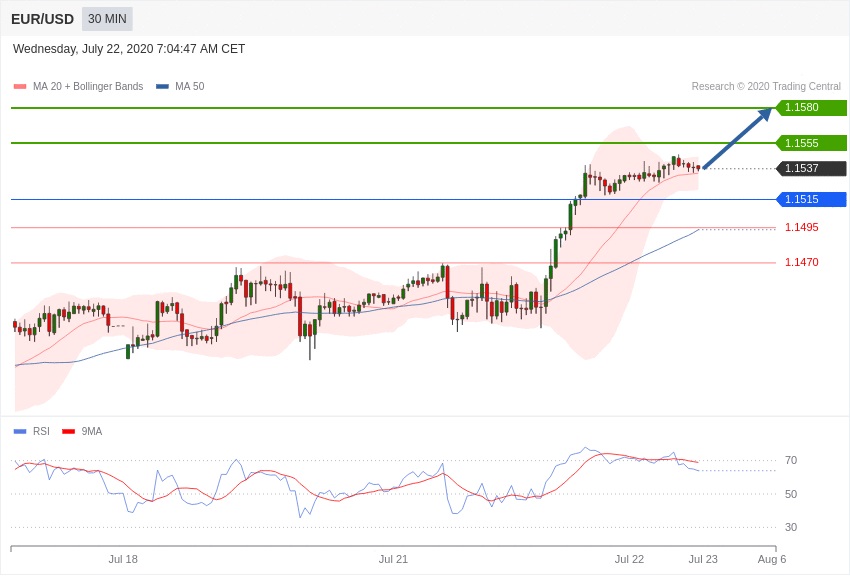Click the 1.1495 red support label
The image size is (850, 576).
801,227
